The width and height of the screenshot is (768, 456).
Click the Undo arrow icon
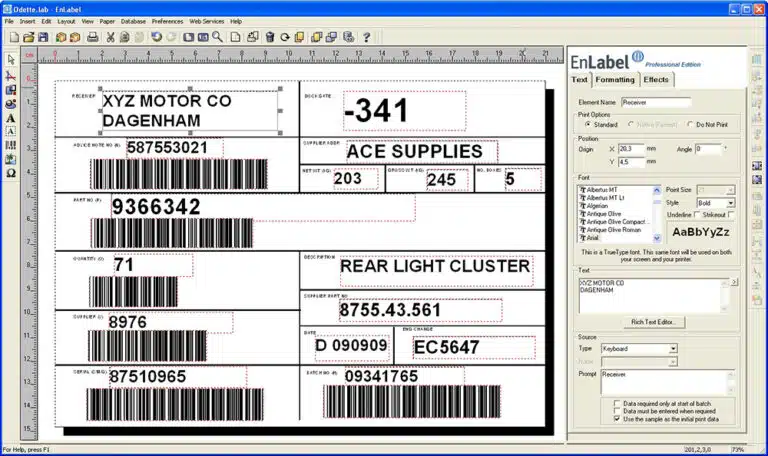(157, 37)
